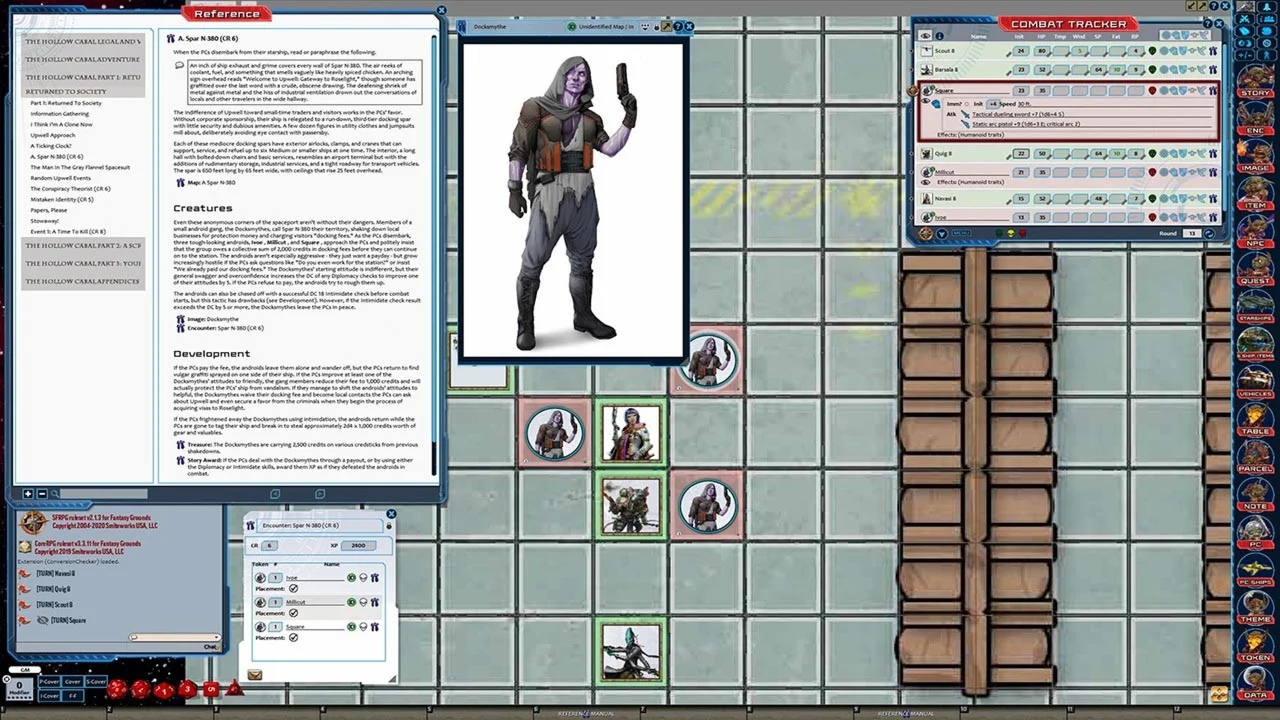Toggle Unidentified Map identification on Dockmythe image

point(571,27)
